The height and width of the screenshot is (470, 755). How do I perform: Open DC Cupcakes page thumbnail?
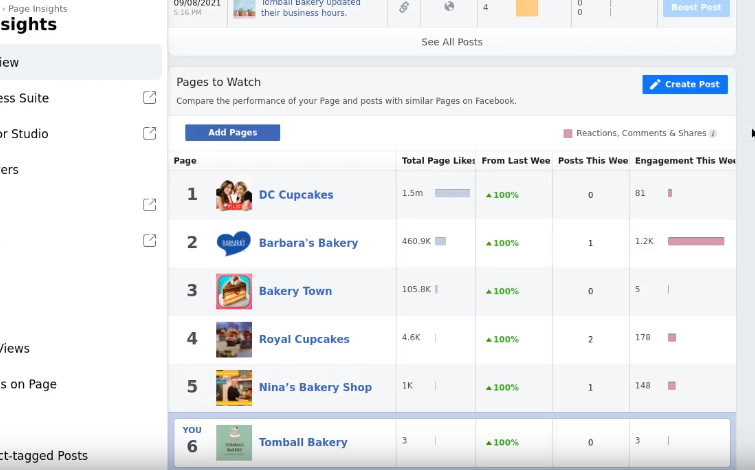(234, 195)
